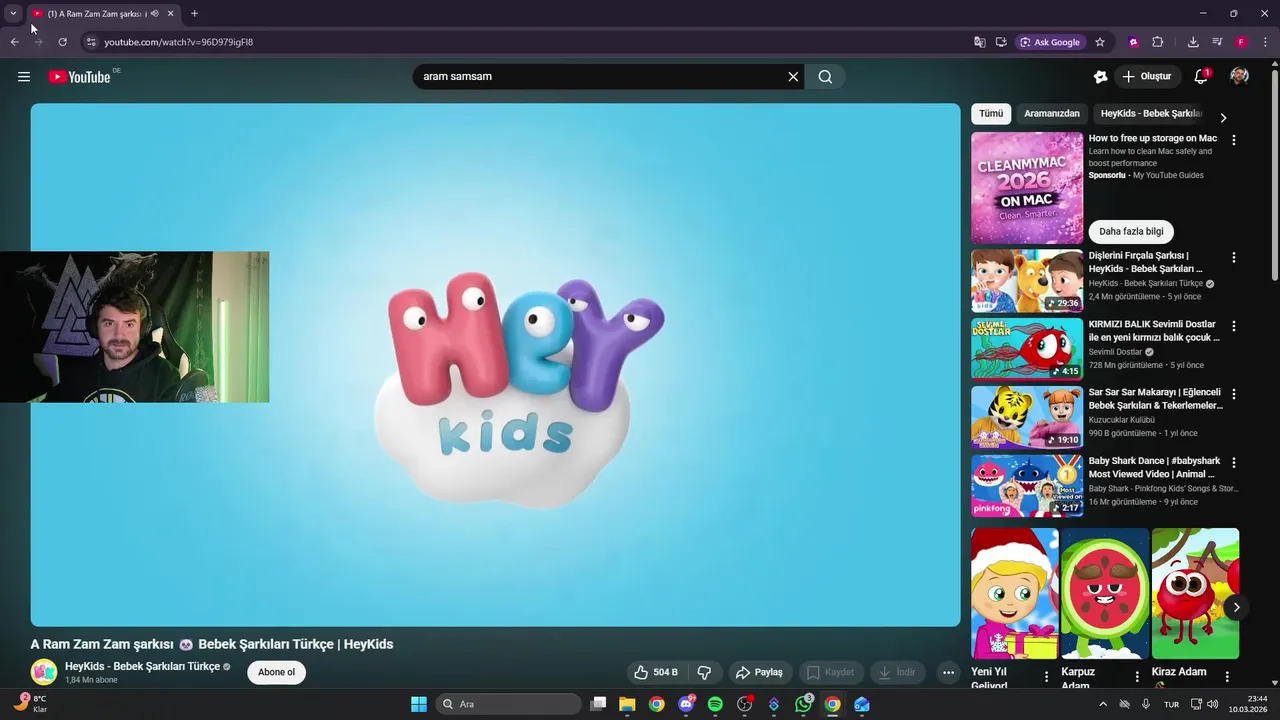This screenshot has width=1280, height=720.
Task: Click the İndir download button
Action: coord(898,672)
